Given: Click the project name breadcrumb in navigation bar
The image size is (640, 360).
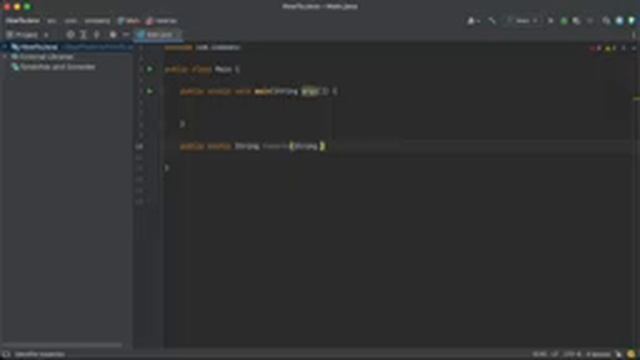Looking at the screenshot, I should [x=22, y=20].
